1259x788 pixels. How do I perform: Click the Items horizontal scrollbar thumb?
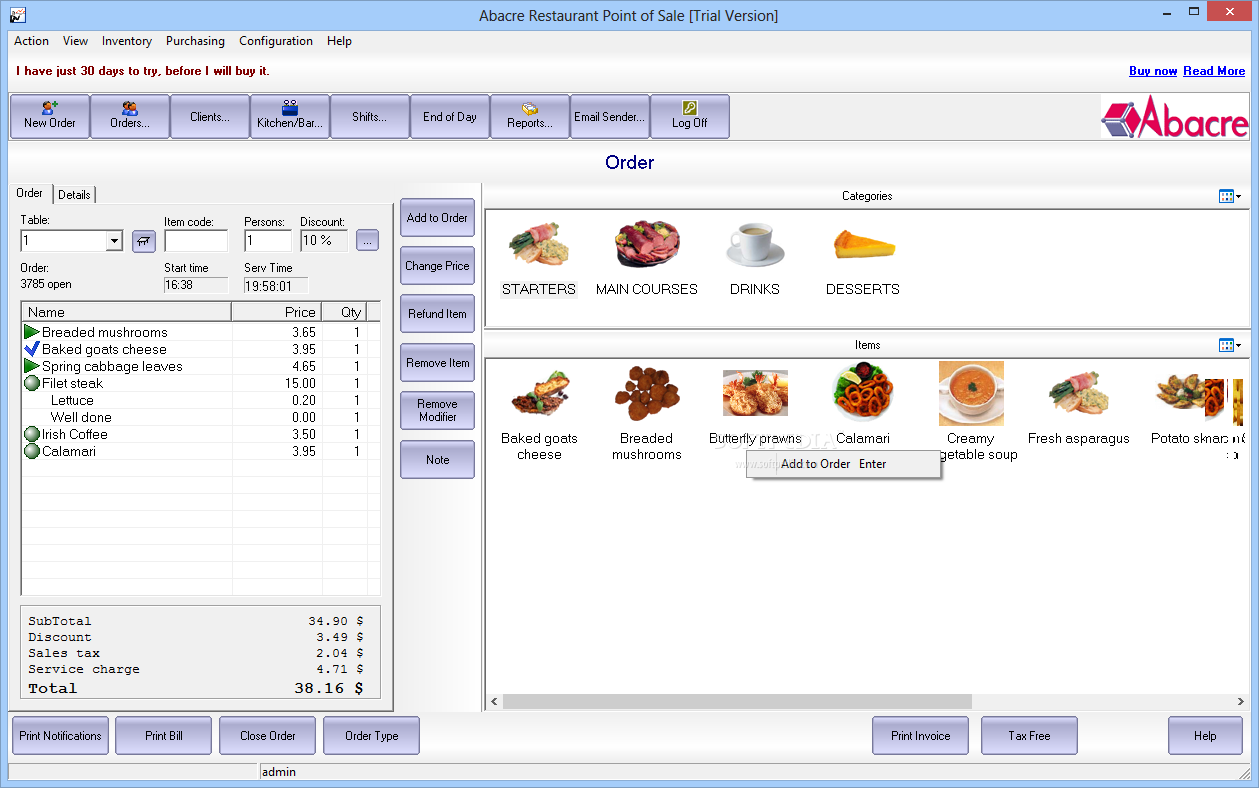[737, 702]
